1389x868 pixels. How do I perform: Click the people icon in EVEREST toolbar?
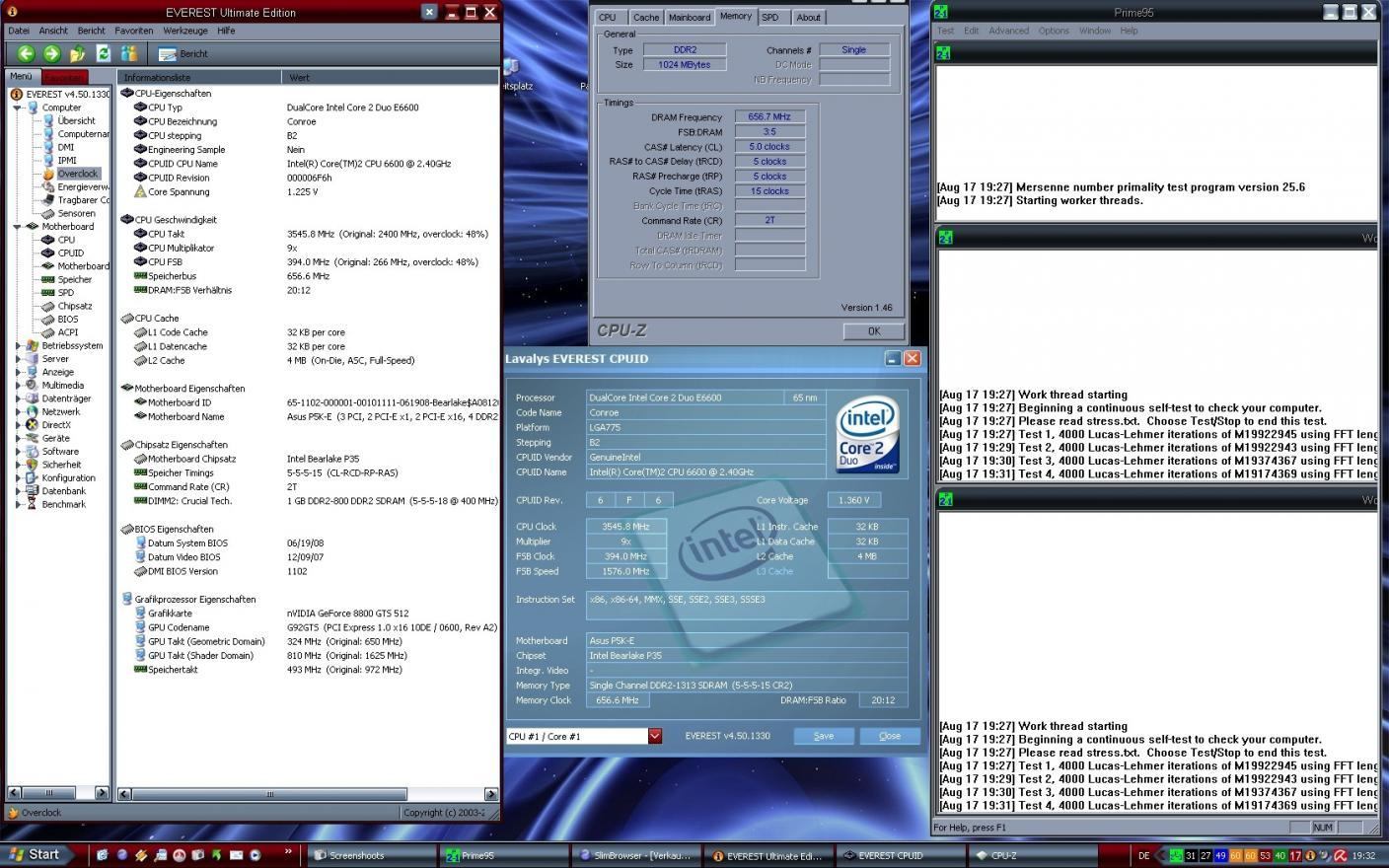pos(128,53)
